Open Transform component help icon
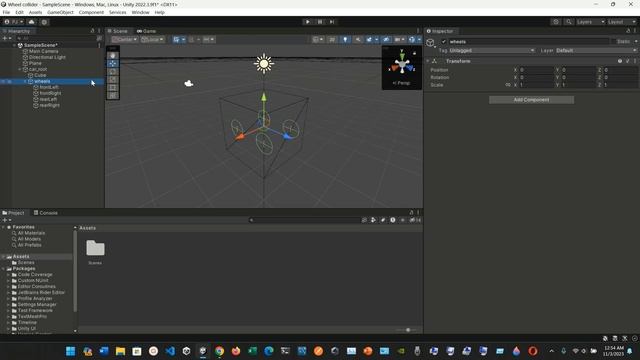Image resolution: width=640 pixels, height=360 pixels. pyautogui.click(x=620, y=61)
